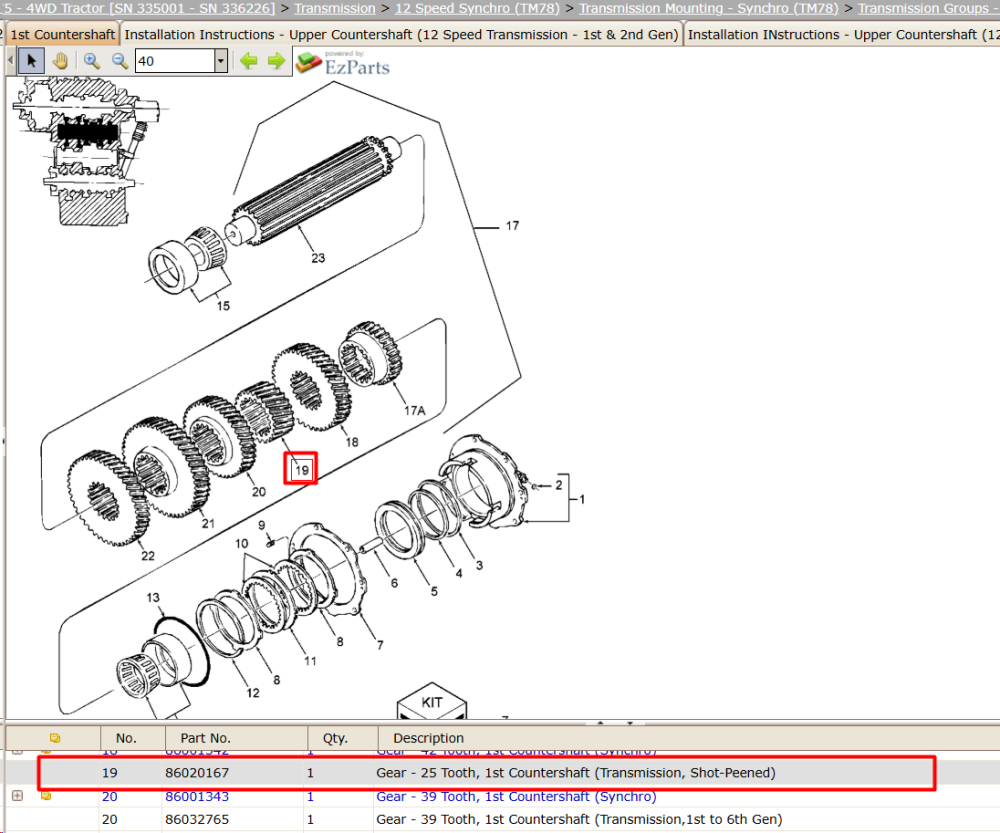Viewport: 1000px width, 833px height.
Task: Click callout 3 on the diagram
Action: point(479,565)
